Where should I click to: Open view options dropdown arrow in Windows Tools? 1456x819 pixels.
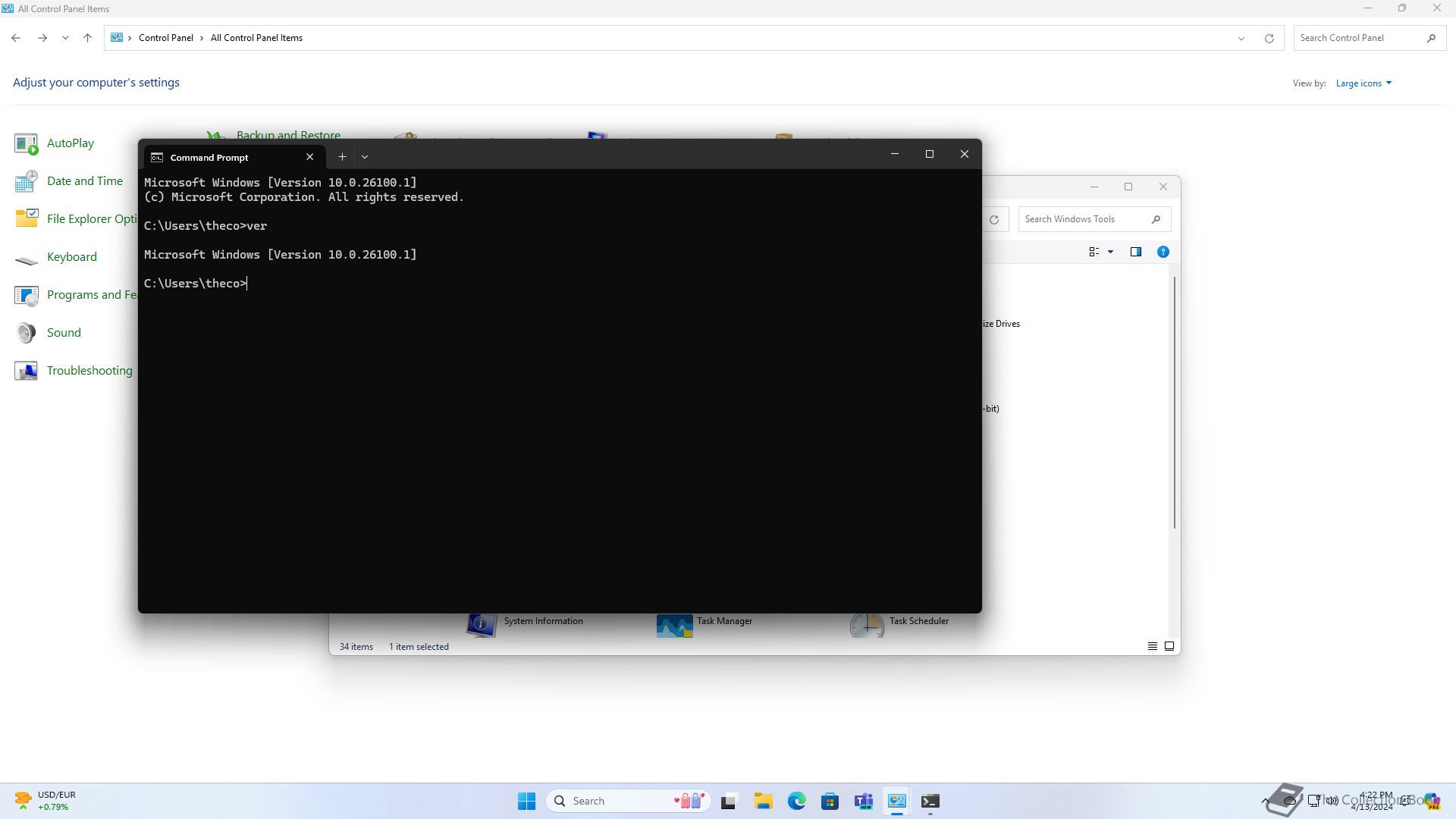coord(1111,252)
